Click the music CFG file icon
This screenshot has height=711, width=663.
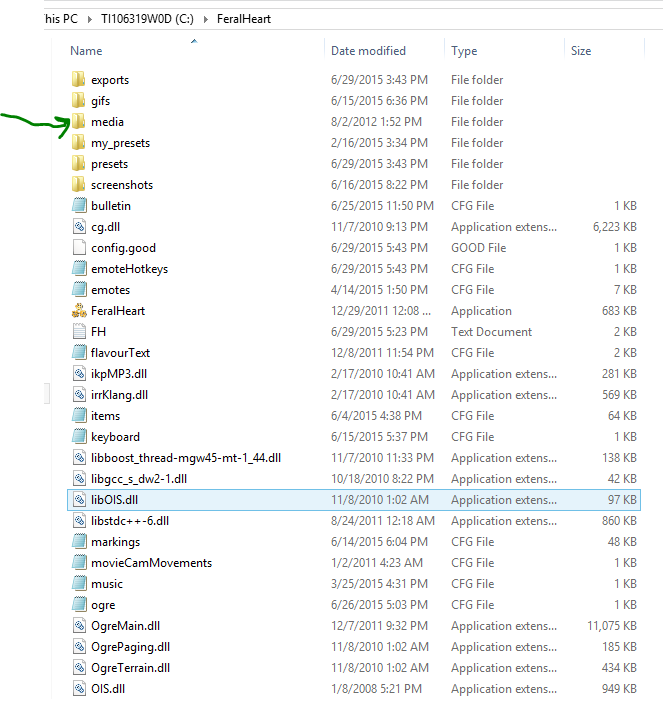(x=79, y=584)
